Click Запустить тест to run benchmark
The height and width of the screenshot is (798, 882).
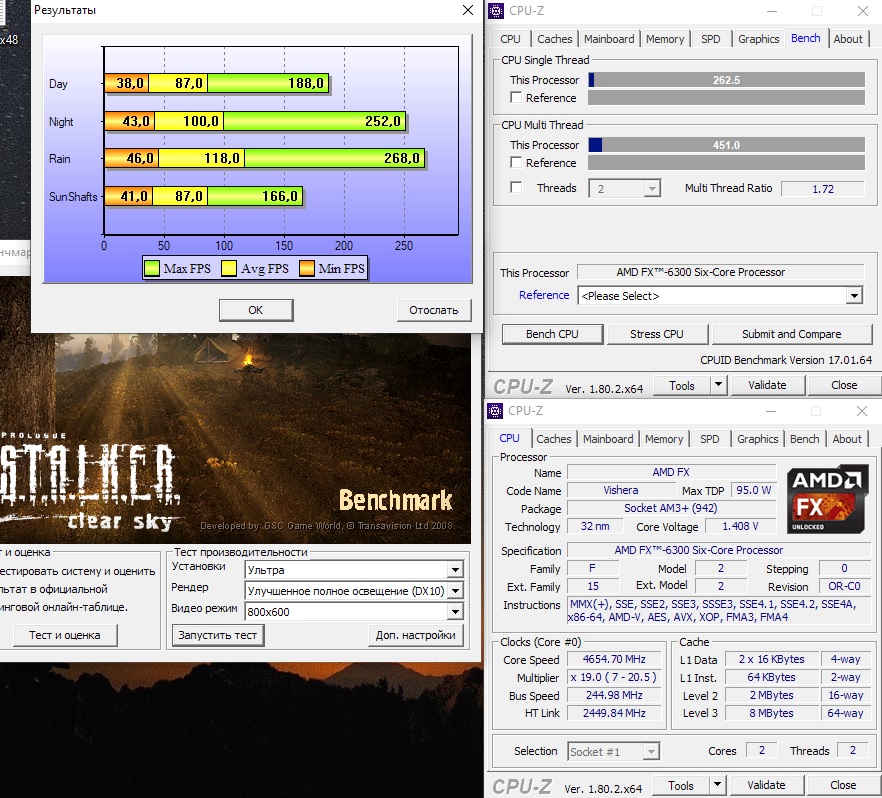click(217, 635)
